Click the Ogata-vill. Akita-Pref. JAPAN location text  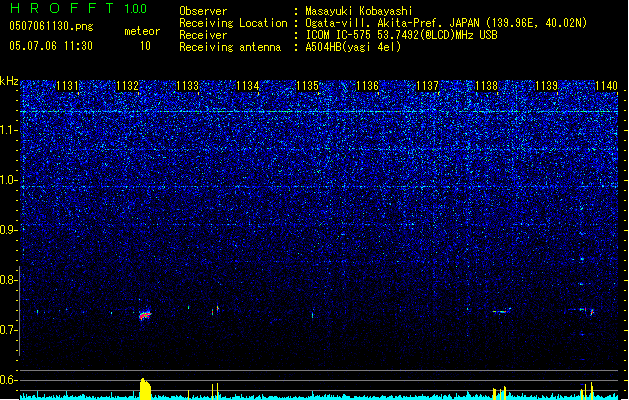(x=446, y=23)
